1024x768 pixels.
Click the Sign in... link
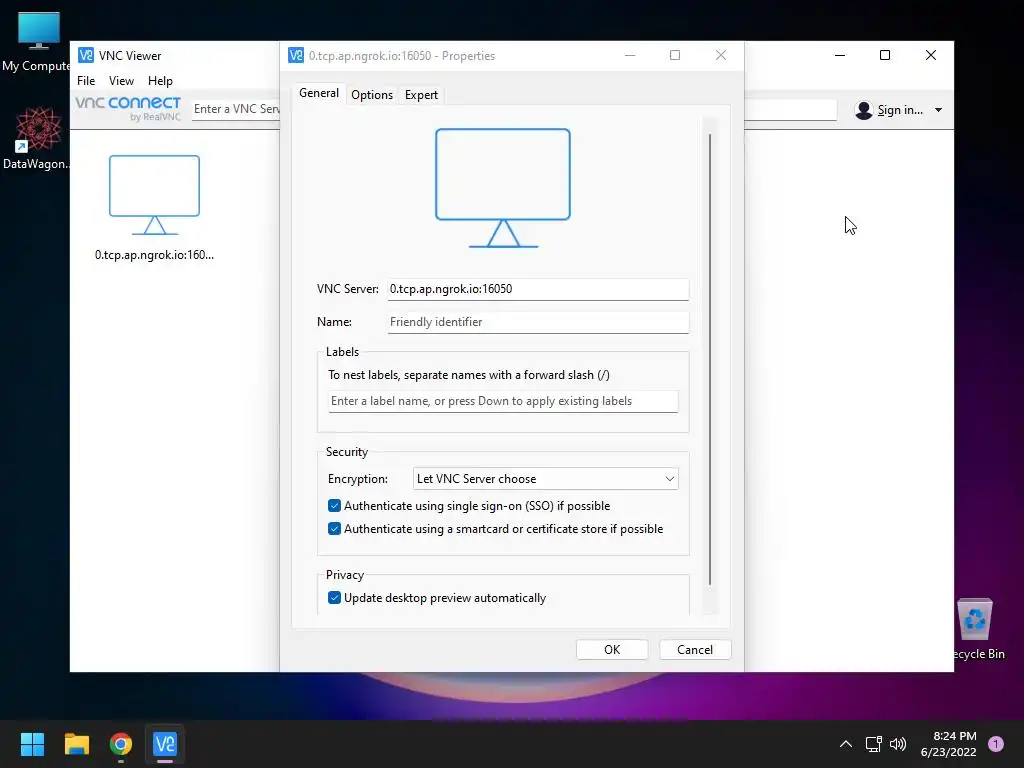900,110
